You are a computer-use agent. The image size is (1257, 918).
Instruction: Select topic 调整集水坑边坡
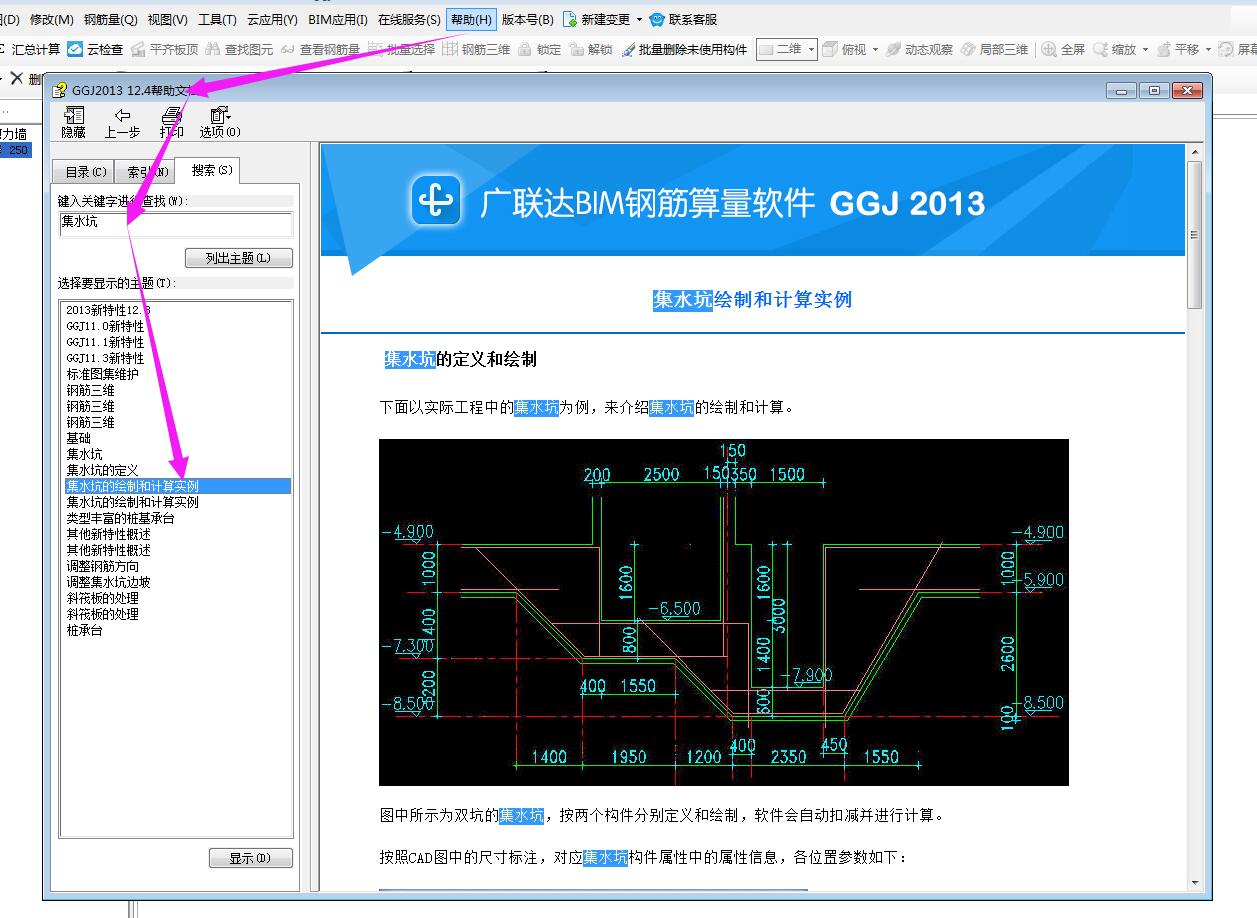coord(108,582)
